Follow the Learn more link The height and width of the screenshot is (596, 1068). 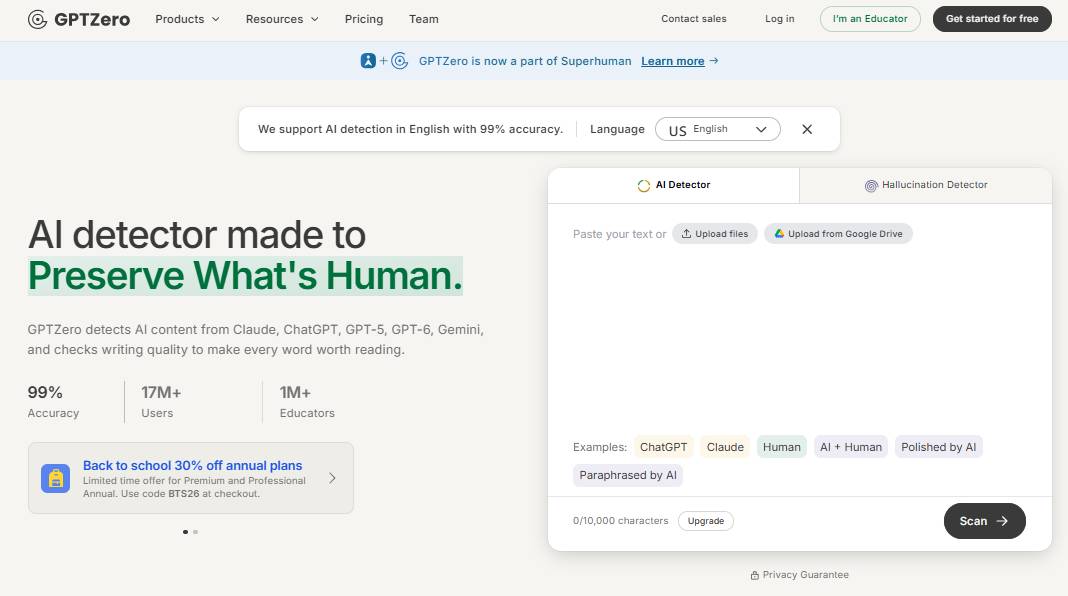(x=672, y=61)
